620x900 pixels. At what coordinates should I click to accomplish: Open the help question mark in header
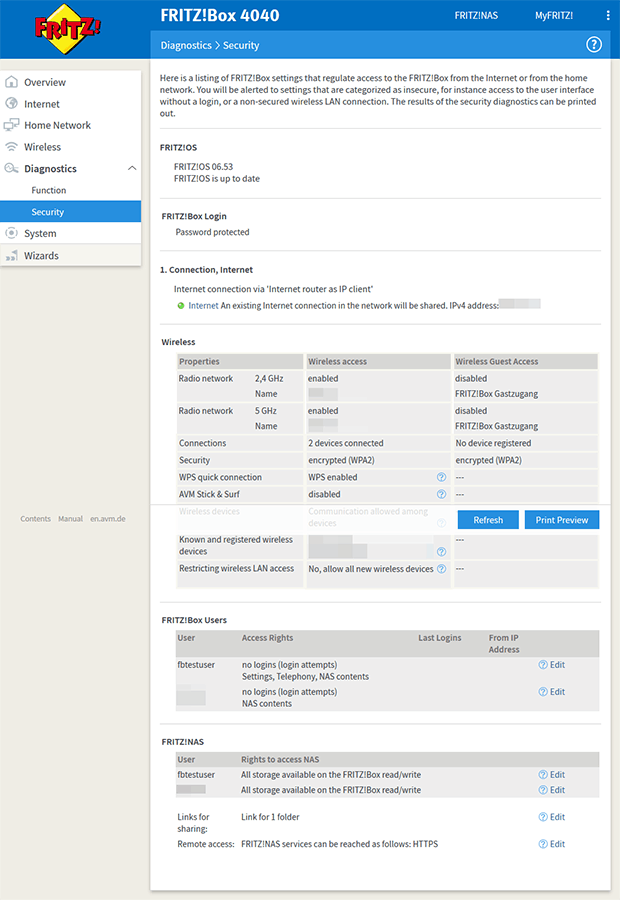[x=594, y=45]
